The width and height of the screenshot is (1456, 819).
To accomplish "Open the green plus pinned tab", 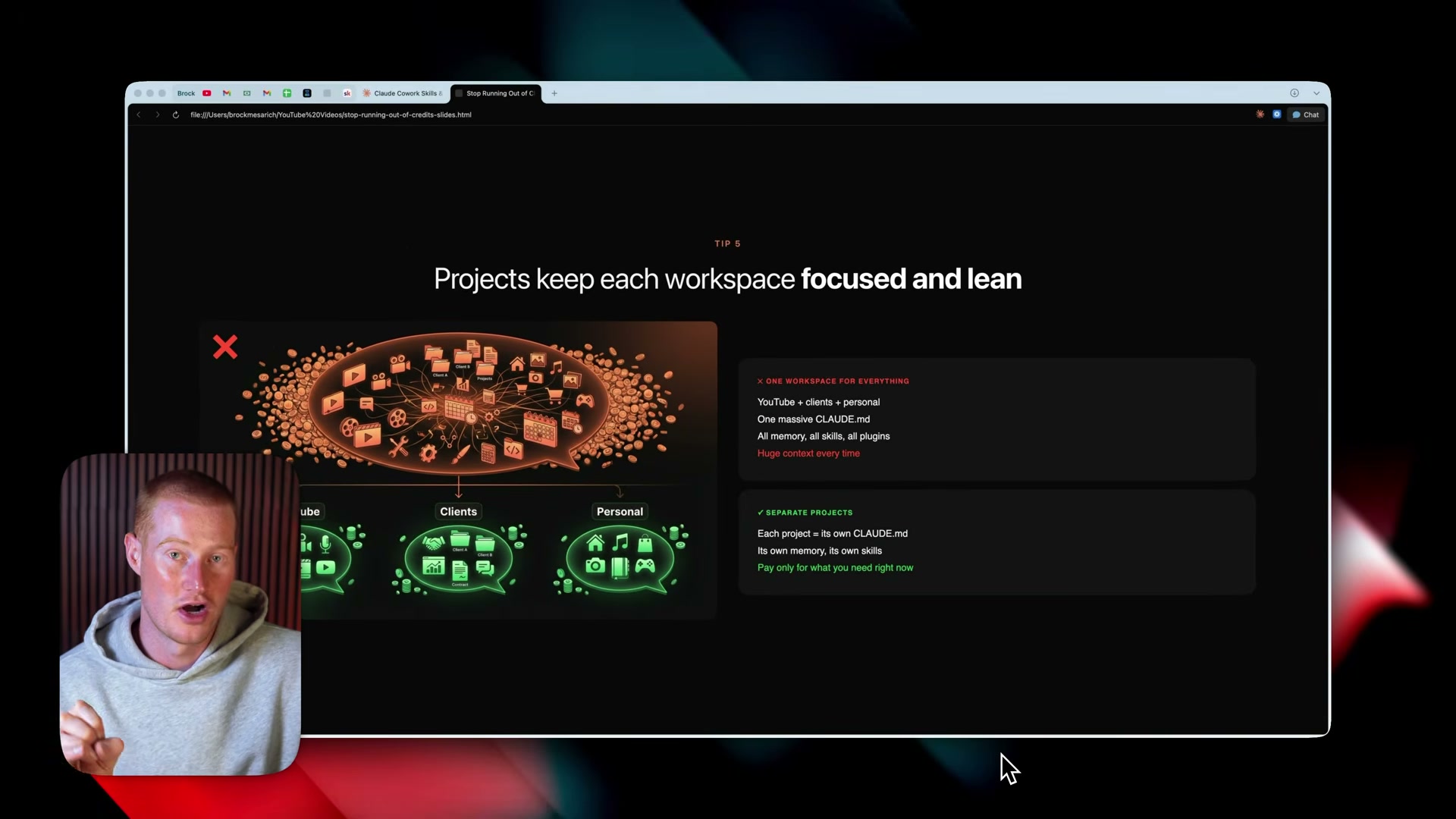I will tap(287, 93).
